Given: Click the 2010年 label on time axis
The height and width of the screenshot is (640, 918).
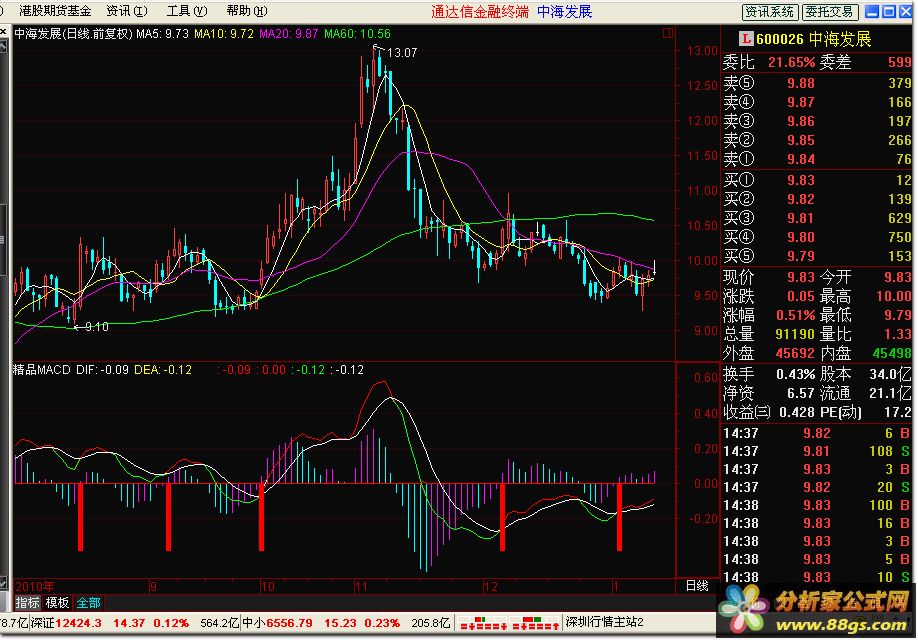Looking at the screenshot, I should (35, 586).
